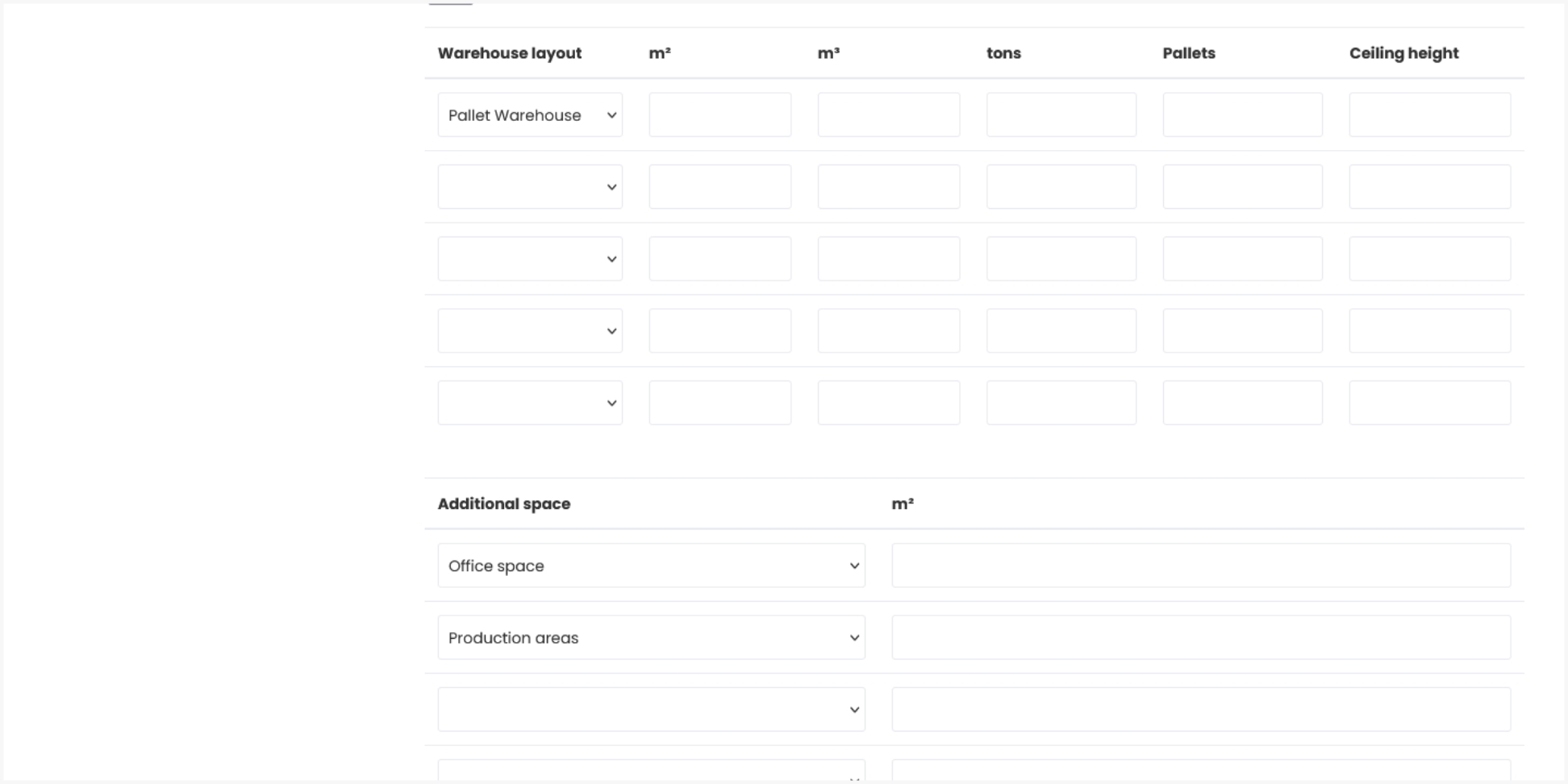The height and width of the screenshot is (784, 1568).
Task: Click the m³ field in the first row
Action: click(887, 115)
